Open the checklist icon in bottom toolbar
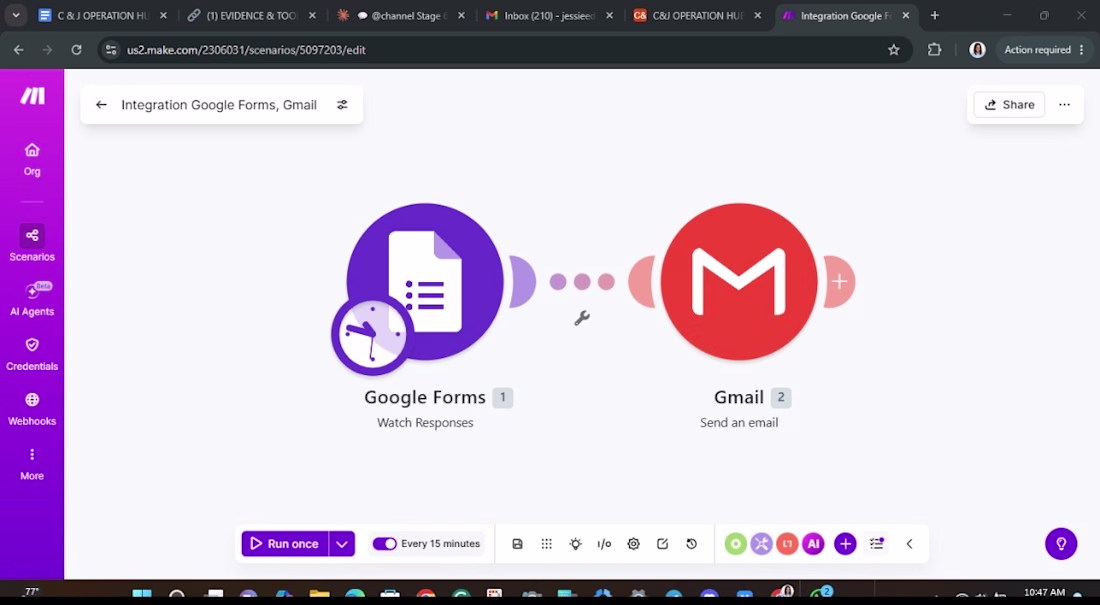Image resolution: width=1100 pixels, height=605 pixels. click(x=876, y=544)
